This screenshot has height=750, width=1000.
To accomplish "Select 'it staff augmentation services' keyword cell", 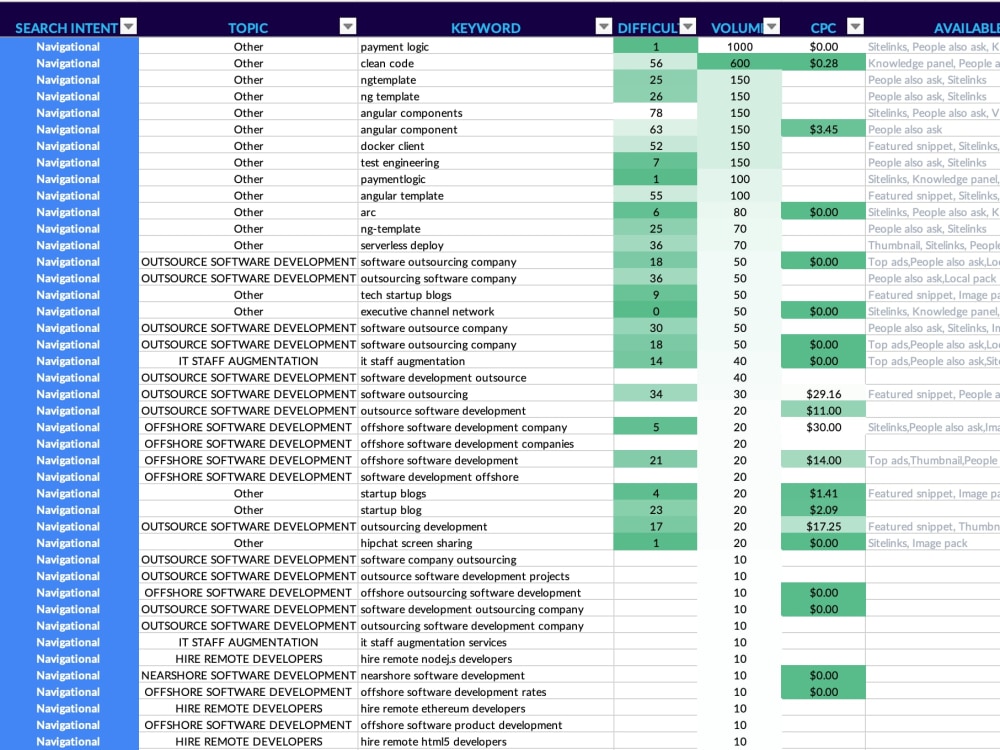I will point(485,642).
